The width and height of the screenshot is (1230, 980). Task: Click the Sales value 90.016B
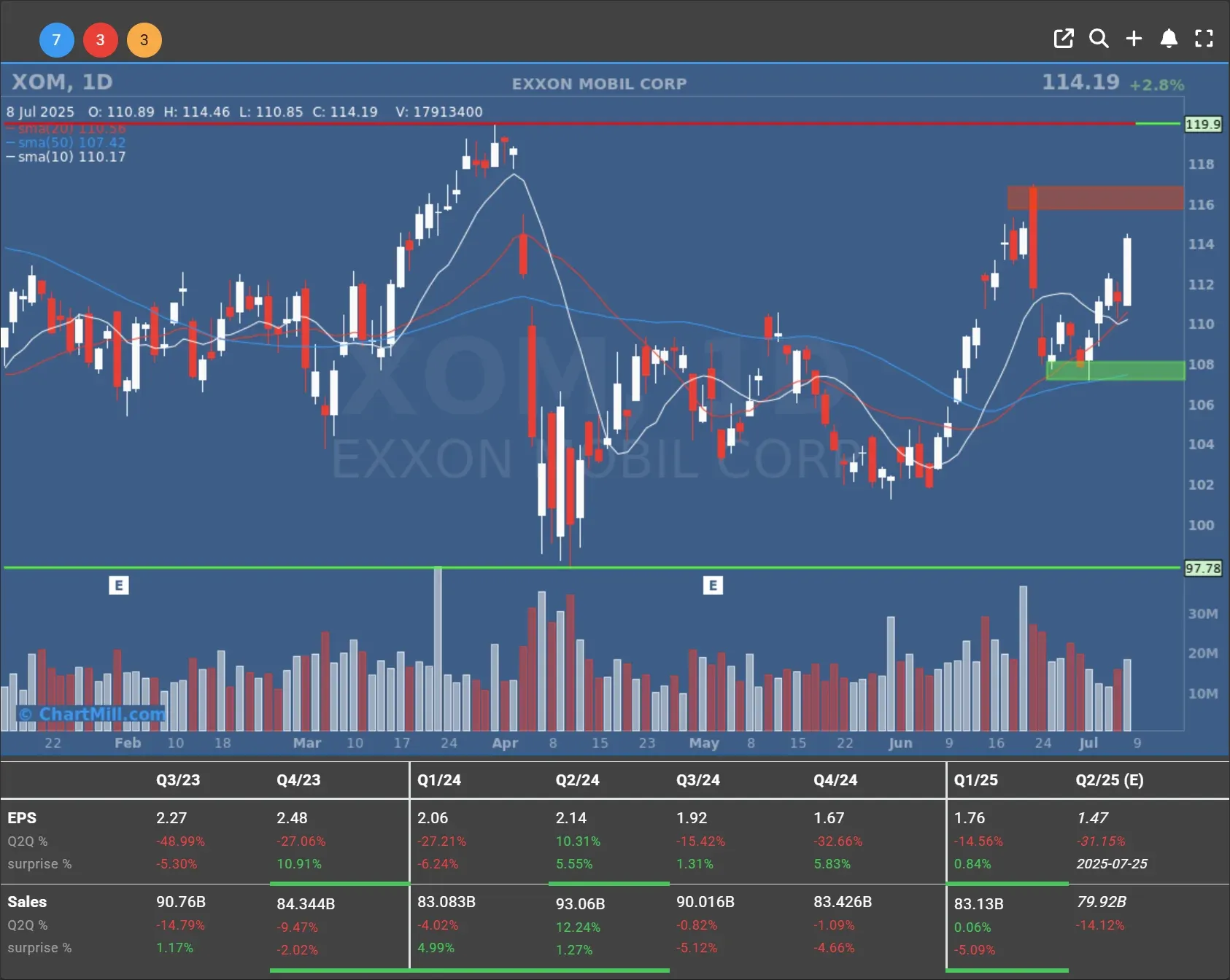pos(705,902)
